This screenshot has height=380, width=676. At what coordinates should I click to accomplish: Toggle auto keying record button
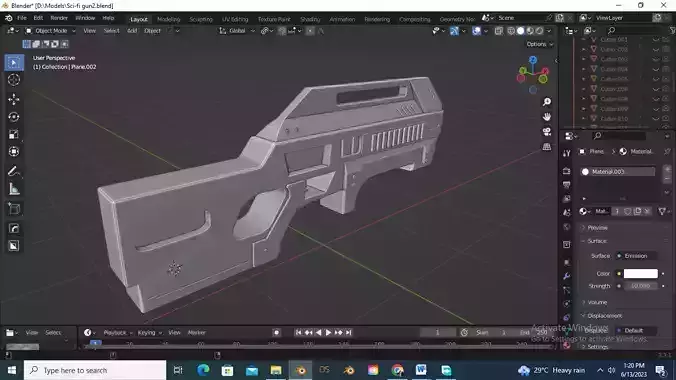pyautogui.click(x=276, y=333)
